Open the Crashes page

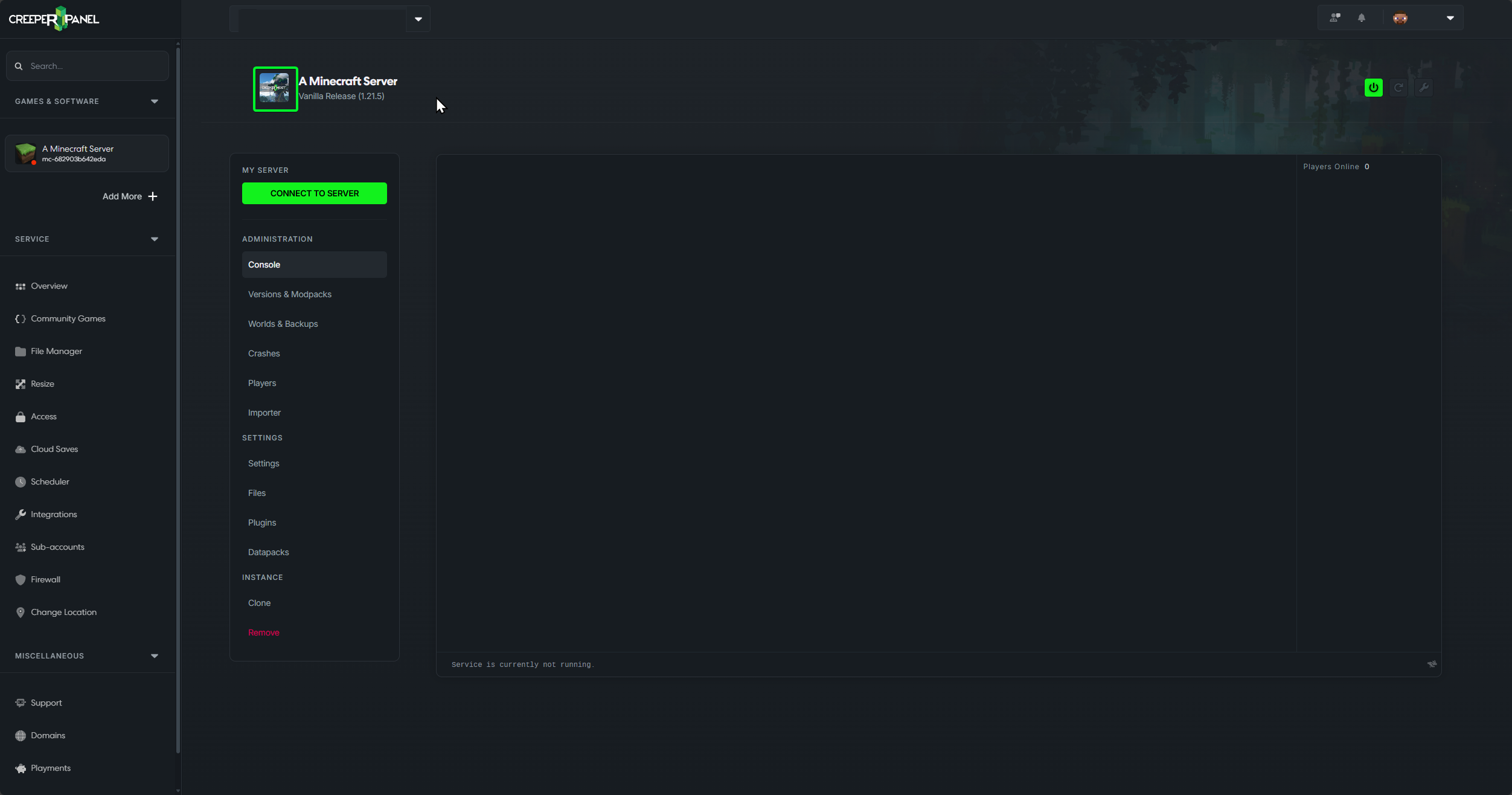[x=264, y=353]
